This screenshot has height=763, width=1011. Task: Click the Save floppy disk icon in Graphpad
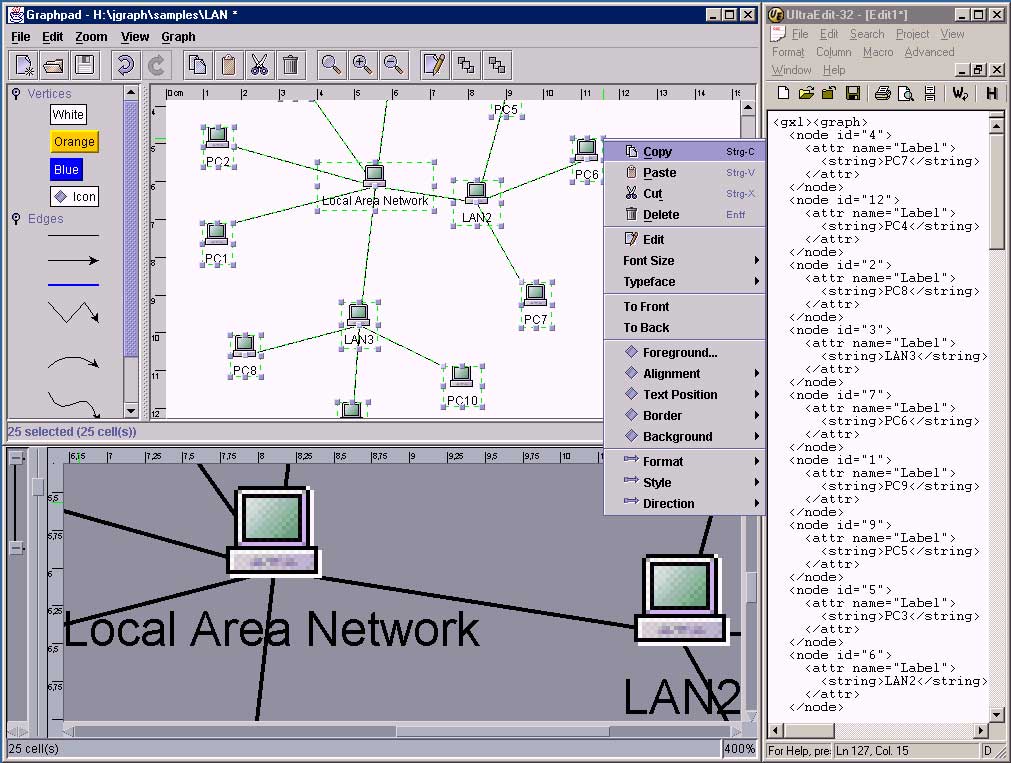pyautogui.click(x=85, y=65)
